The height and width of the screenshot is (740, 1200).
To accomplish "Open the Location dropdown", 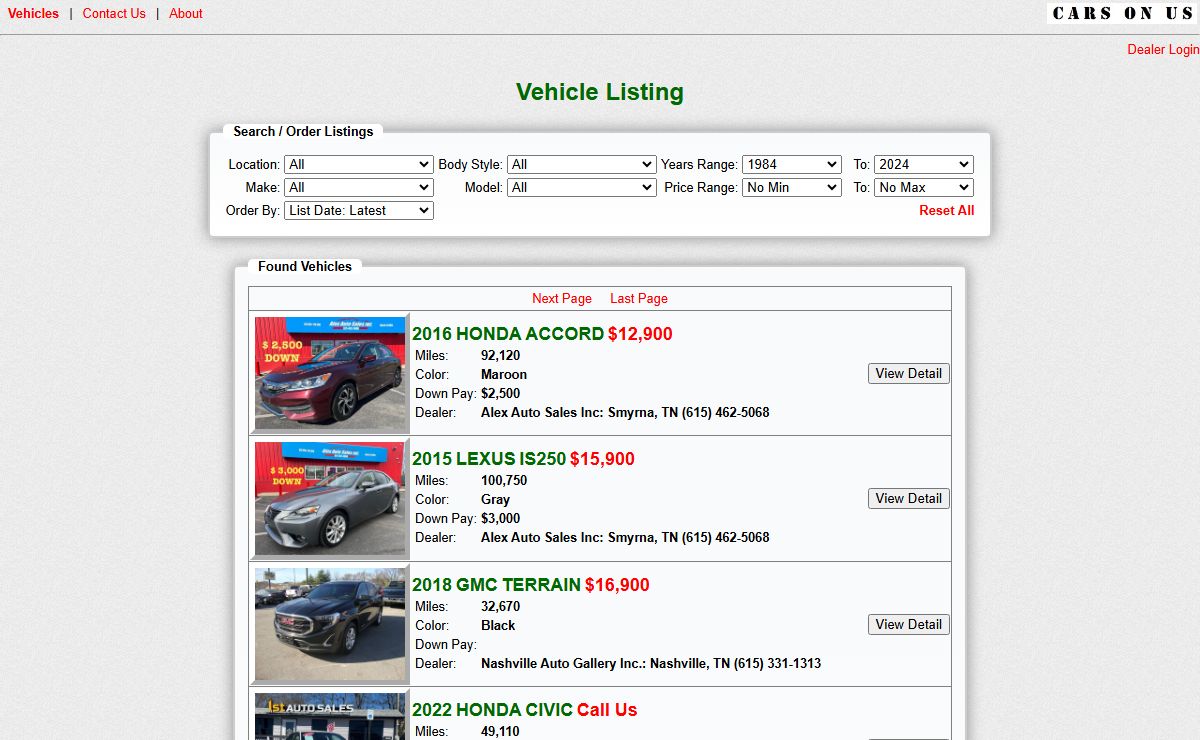I will (x=359, y=164).
